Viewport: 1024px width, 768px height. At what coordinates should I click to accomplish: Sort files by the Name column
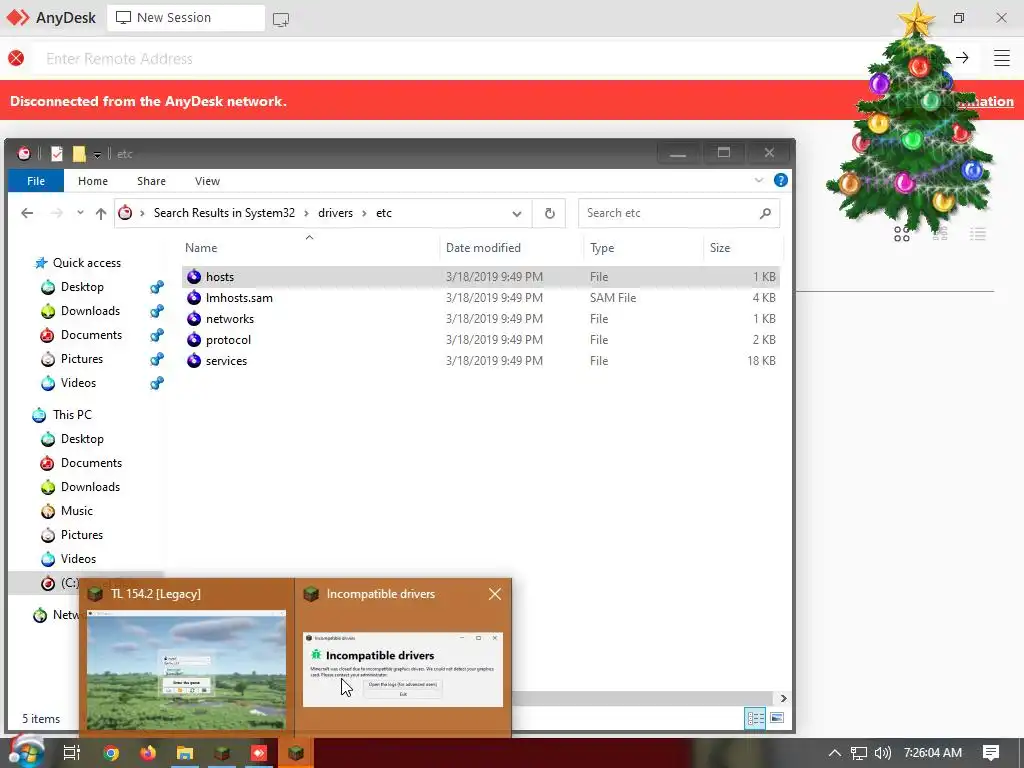pos(201,248)
